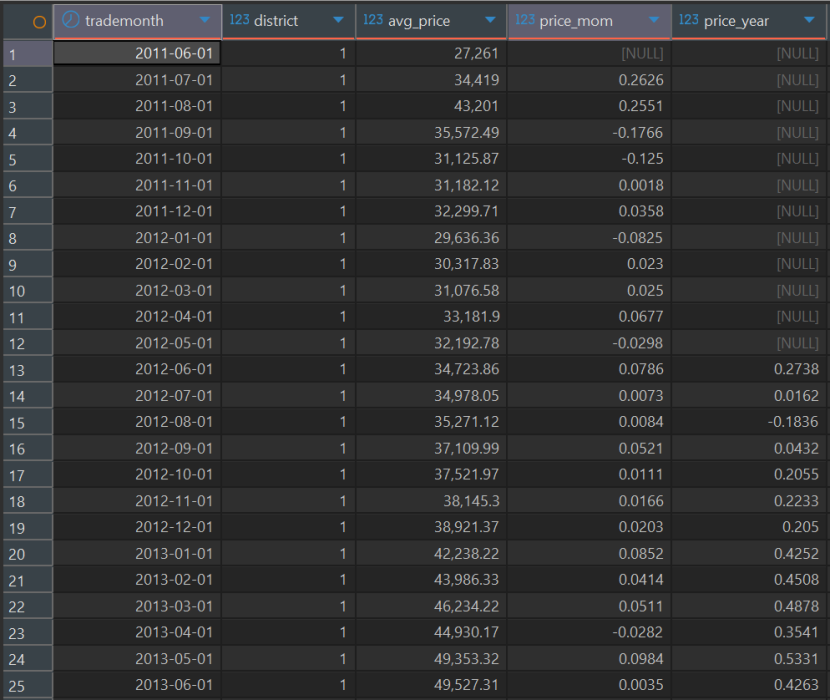Click price_year cell 0.4508

pos(749,580)
